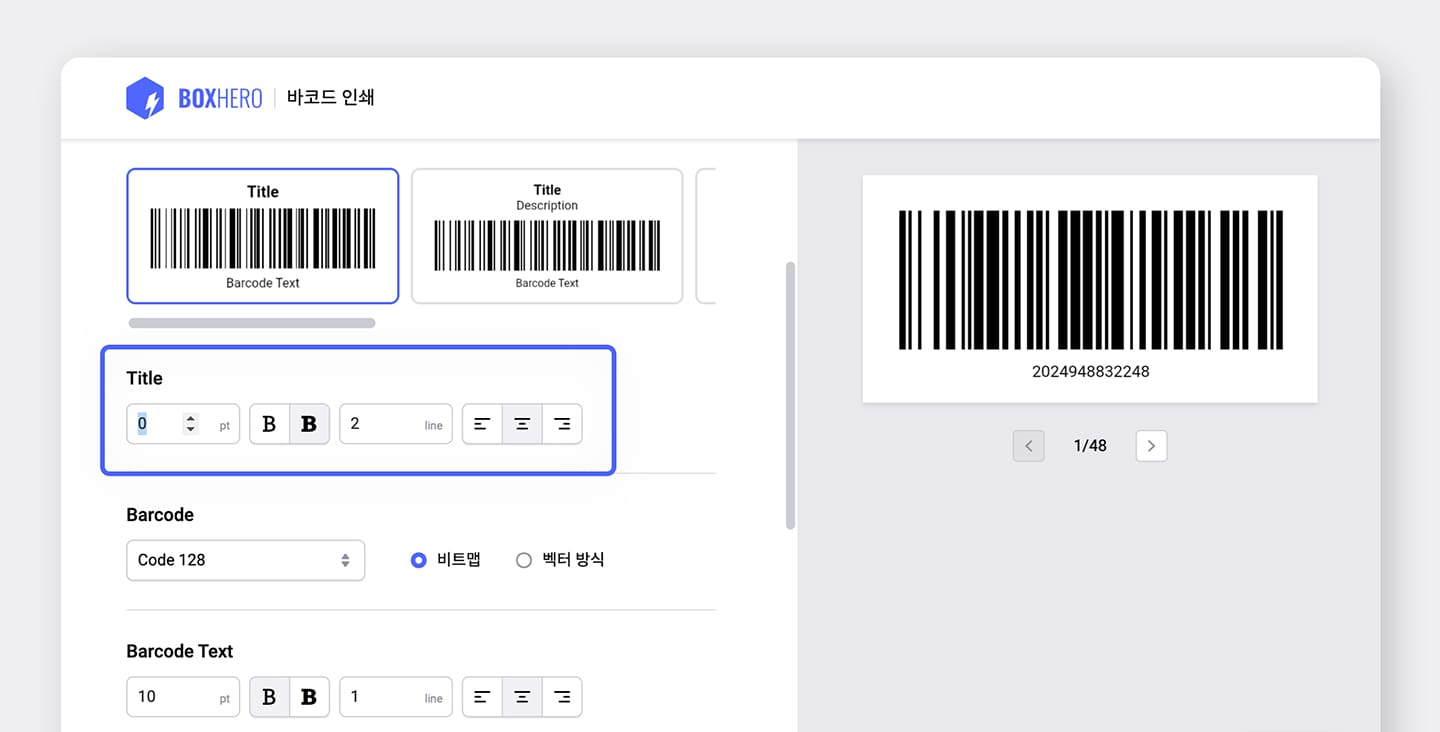
Task: Open the Code 128 barcode type dropdown
Action: coord(245,560)
